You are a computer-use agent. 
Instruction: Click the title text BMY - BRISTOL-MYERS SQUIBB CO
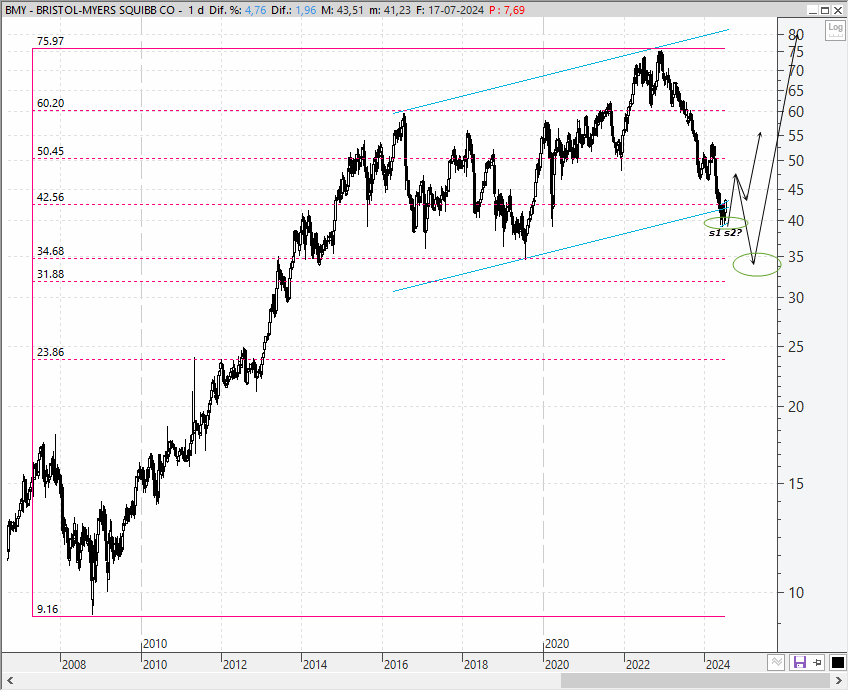90,10
